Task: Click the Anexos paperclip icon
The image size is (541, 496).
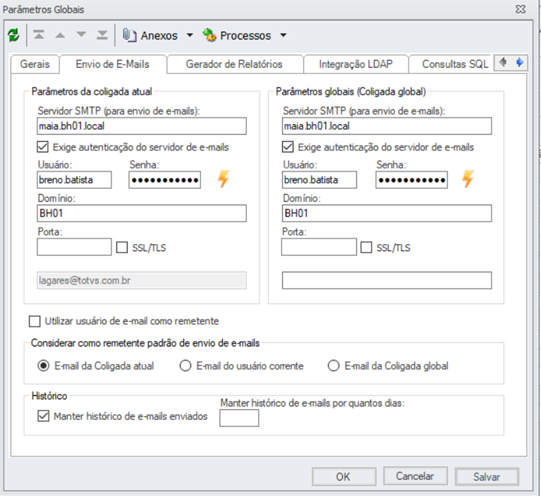Action: pyautogui.click(x=129, y=35)
